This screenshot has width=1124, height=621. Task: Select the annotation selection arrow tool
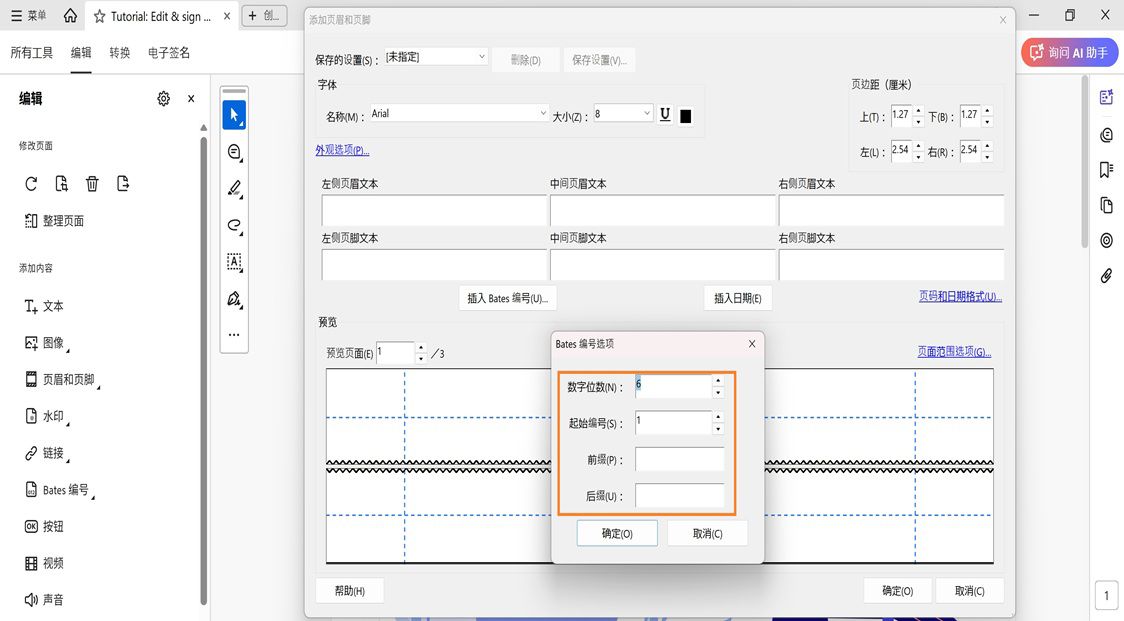[233, 114]
